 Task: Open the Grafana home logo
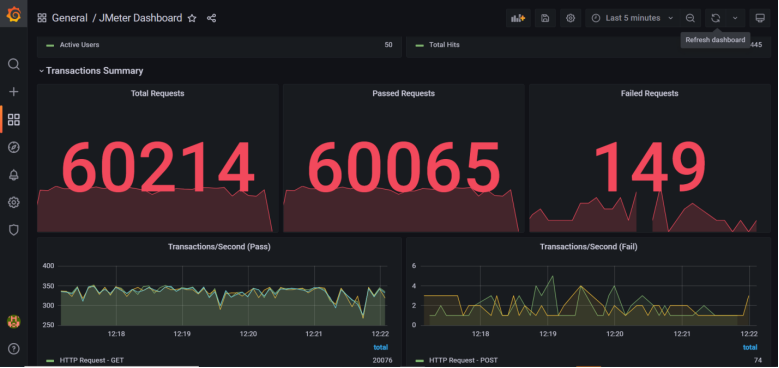13,15
